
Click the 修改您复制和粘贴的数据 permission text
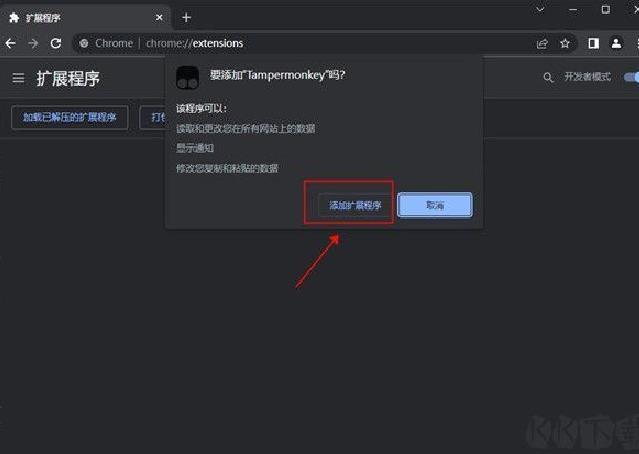pyautogui.click(x=227, y=168)
